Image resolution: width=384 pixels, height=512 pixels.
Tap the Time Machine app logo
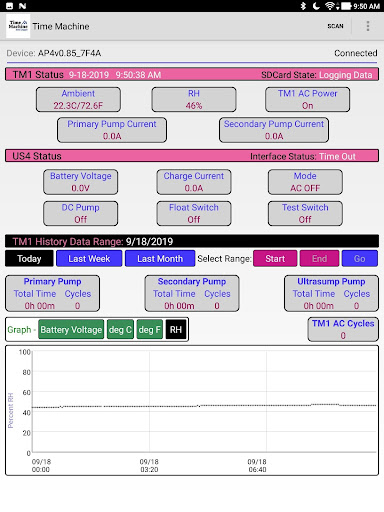(x=18, y=26)
